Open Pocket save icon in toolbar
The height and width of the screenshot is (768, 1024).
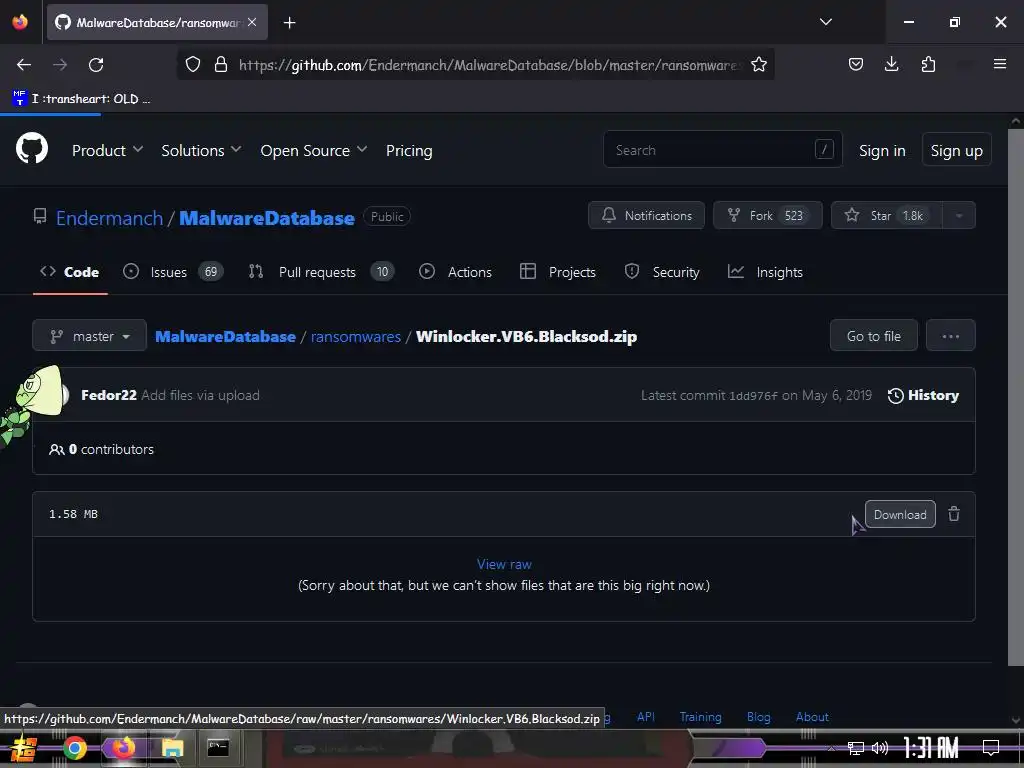[856, 64]
